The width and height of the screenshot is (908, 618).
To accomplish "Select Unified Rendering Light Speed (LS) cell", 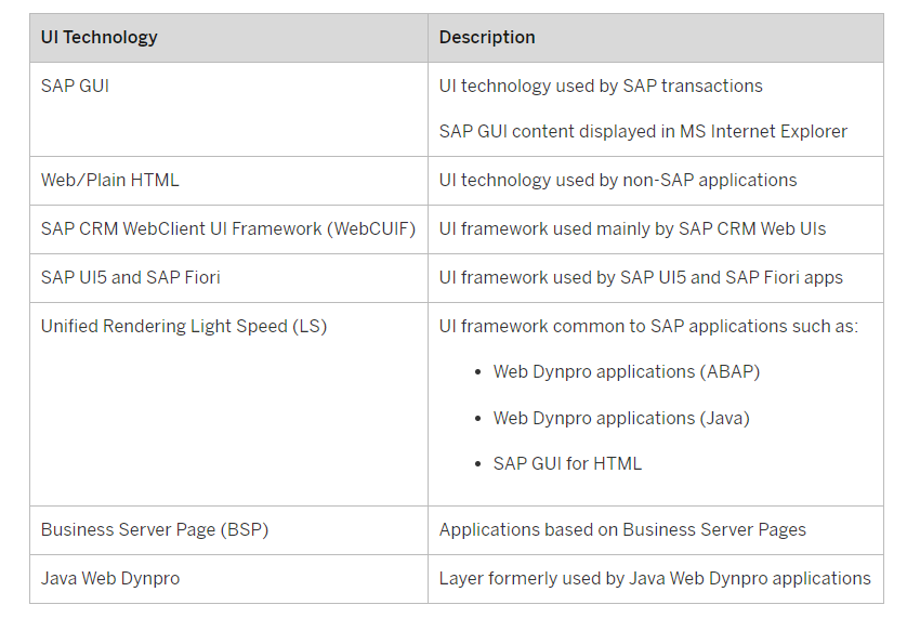I will [229, 404].
